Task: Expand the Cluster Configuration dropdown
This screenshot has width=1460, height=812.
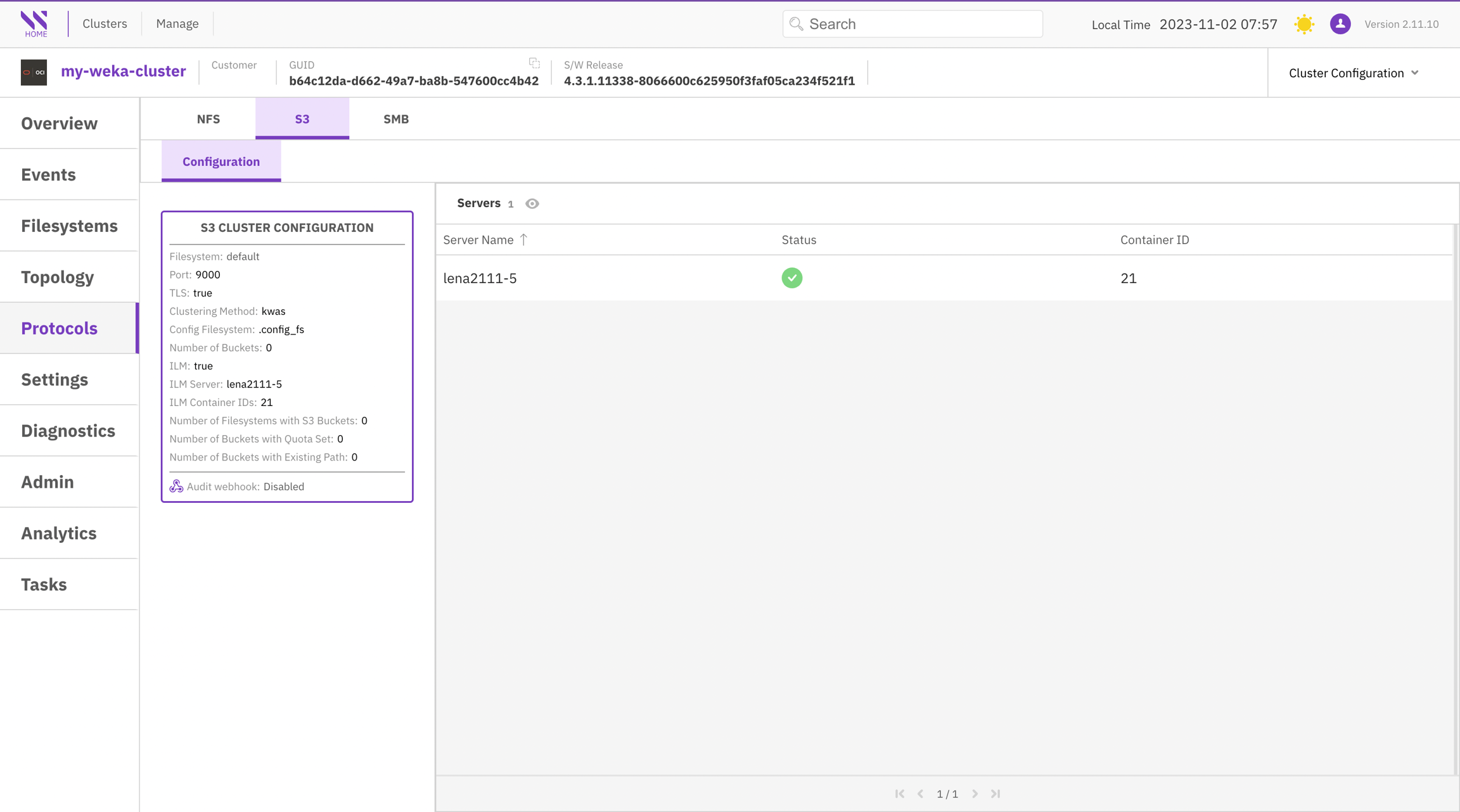Action: 1354,73
